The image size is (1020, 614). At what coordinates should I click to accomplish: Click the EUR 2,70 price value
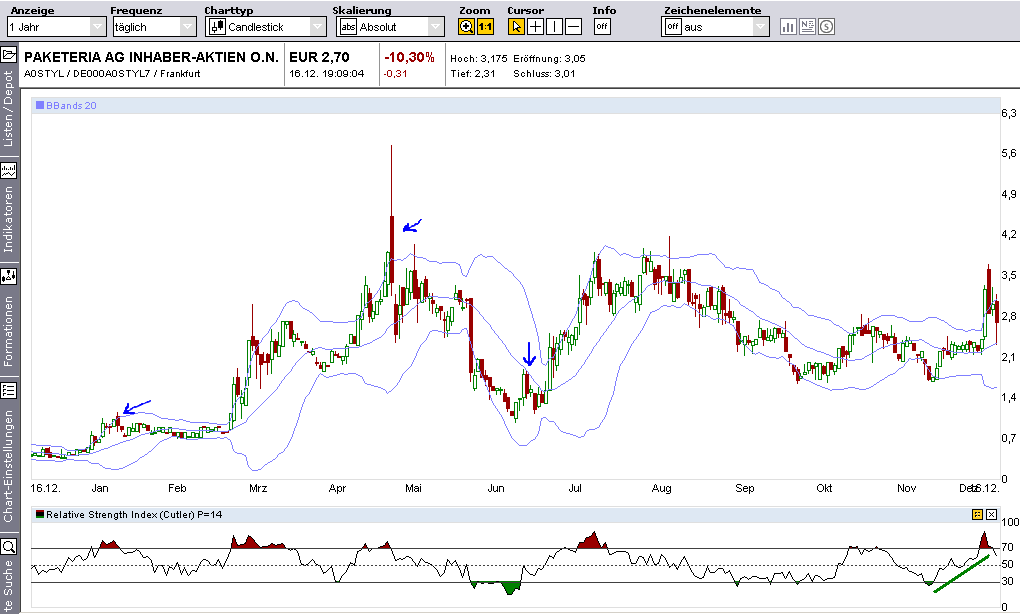coord(319,57)
